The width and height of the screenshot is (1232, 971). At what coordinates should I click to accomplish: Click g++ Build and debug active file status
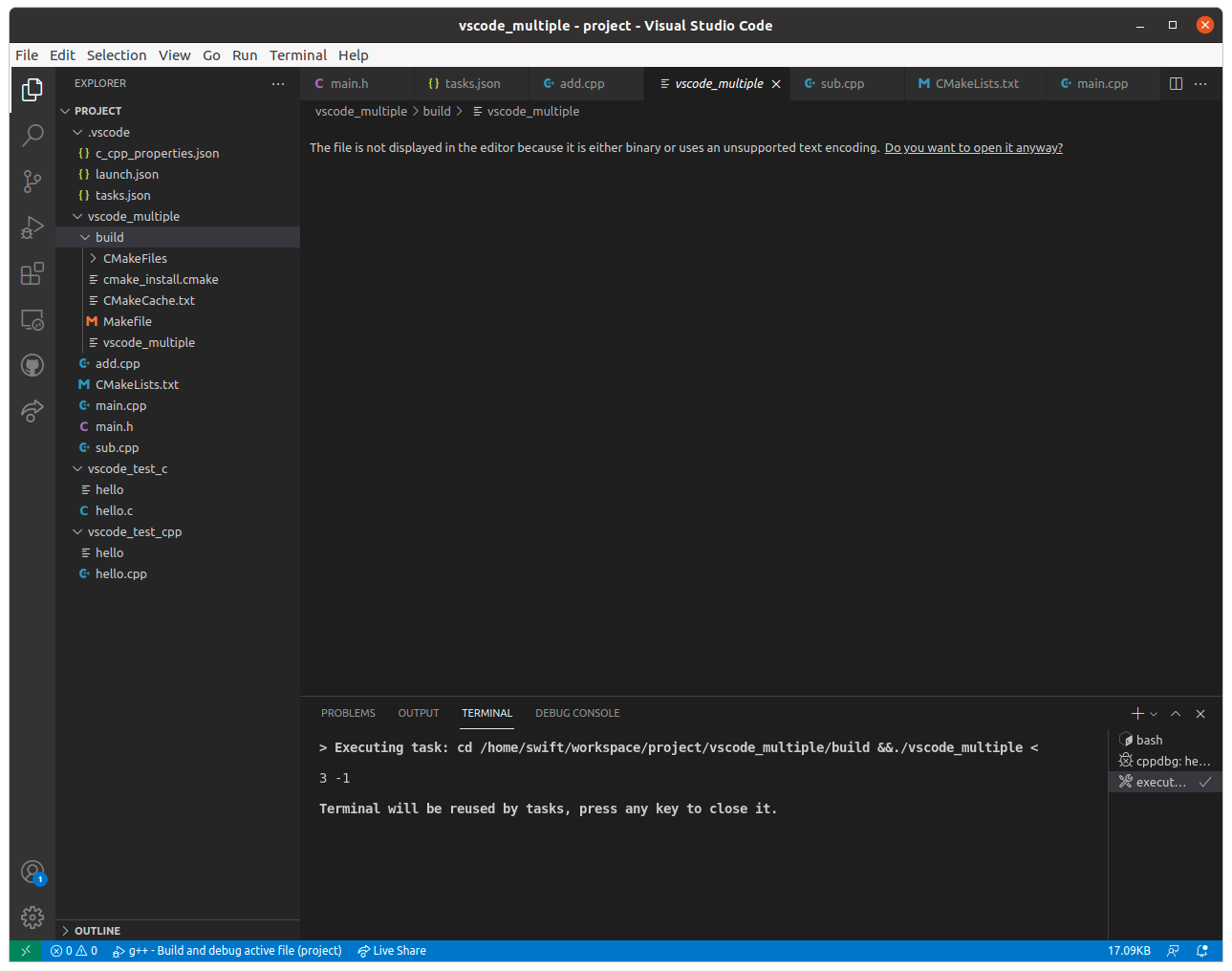227,951
